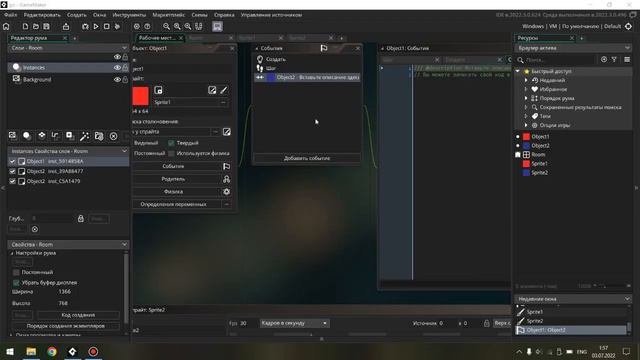The image size is (640, 360).
Task: Switch to the Рабочее место workspace tab
Action: (157, 38)
